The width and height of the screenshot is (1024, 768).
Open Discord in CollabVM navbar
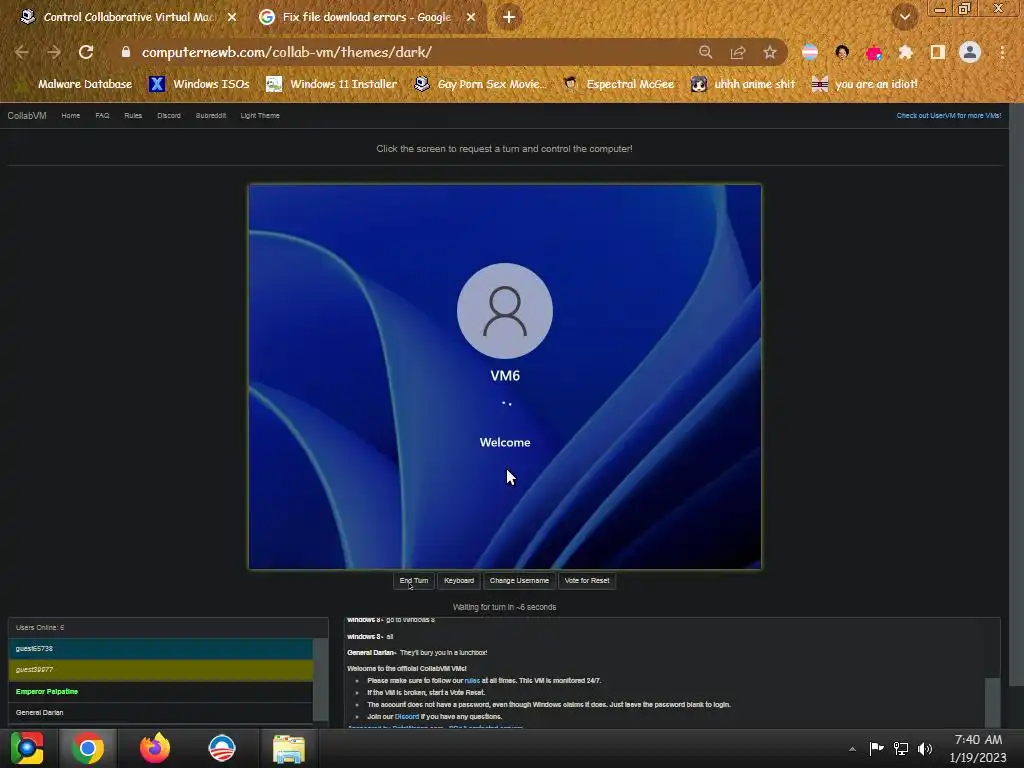tap(169, 116)
